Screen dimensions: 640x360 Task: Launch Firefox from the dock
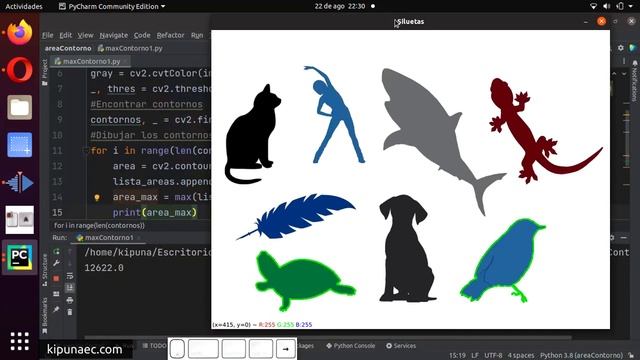coord(19,32)
